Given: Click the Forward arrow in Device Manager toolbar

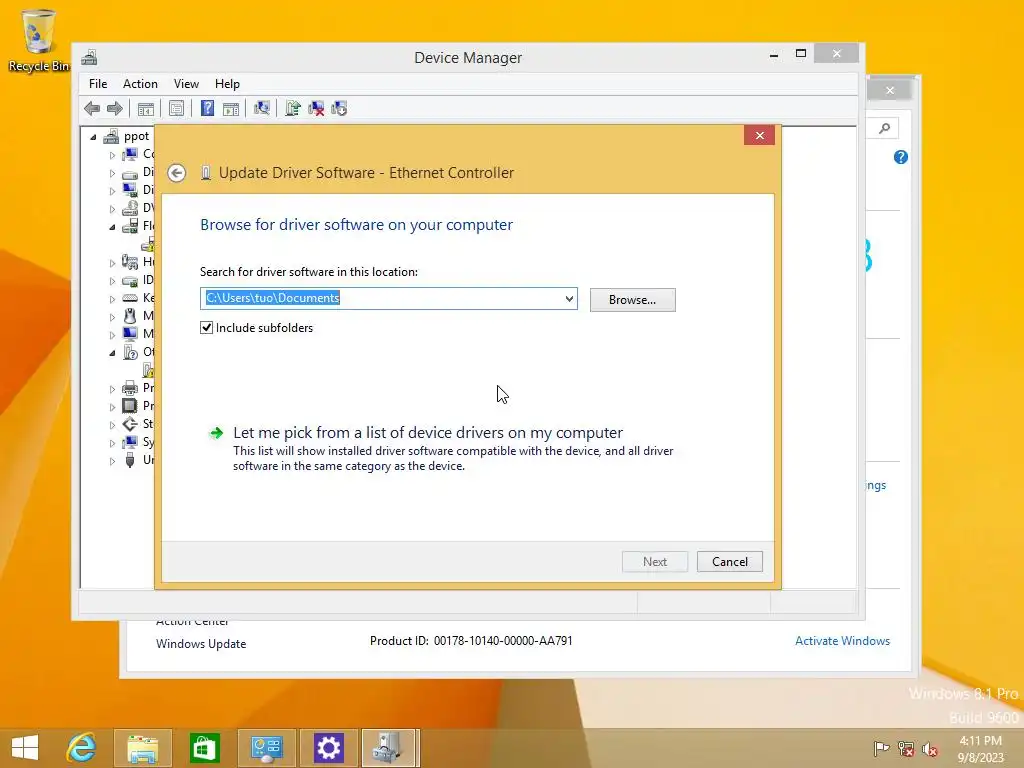Looking at the screenshot, I should click(x=115, y=108).
